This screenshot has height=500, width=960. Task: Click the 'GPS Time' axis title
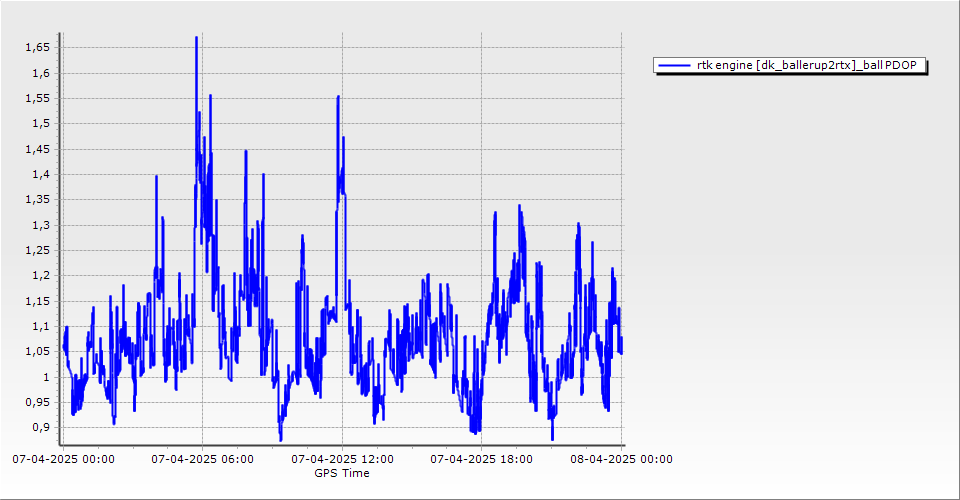click(x=342, y=473)
